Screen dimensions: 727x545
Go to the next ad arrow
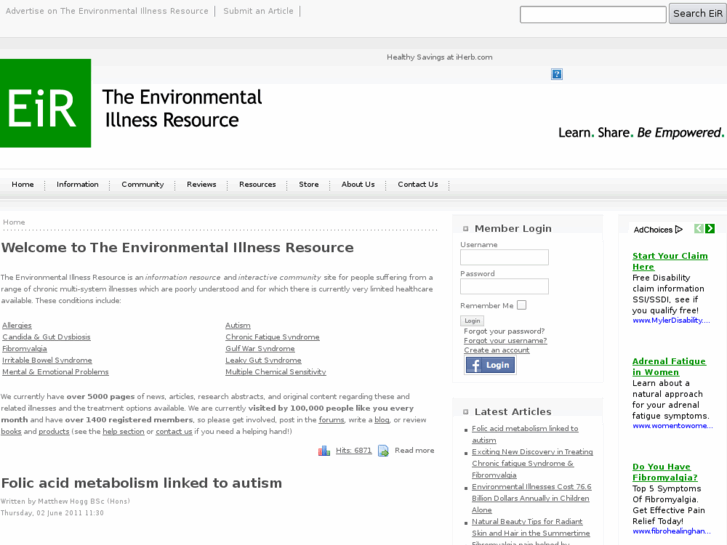pyautogui.click(x=710, y=229)
